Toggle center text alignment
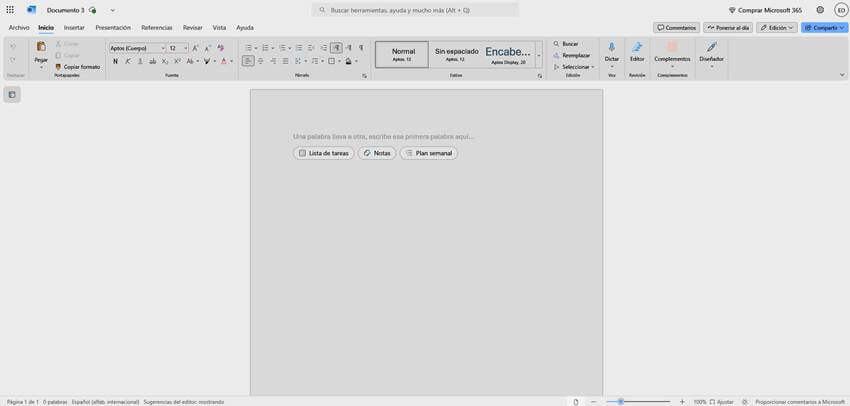 260,61
